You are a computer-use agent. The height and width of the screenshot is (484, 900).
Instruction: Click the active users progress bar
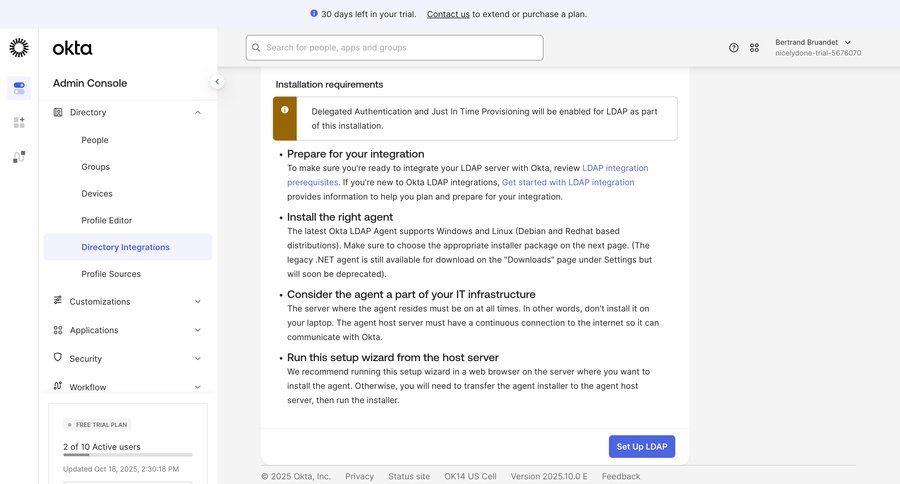coord(128,455)
